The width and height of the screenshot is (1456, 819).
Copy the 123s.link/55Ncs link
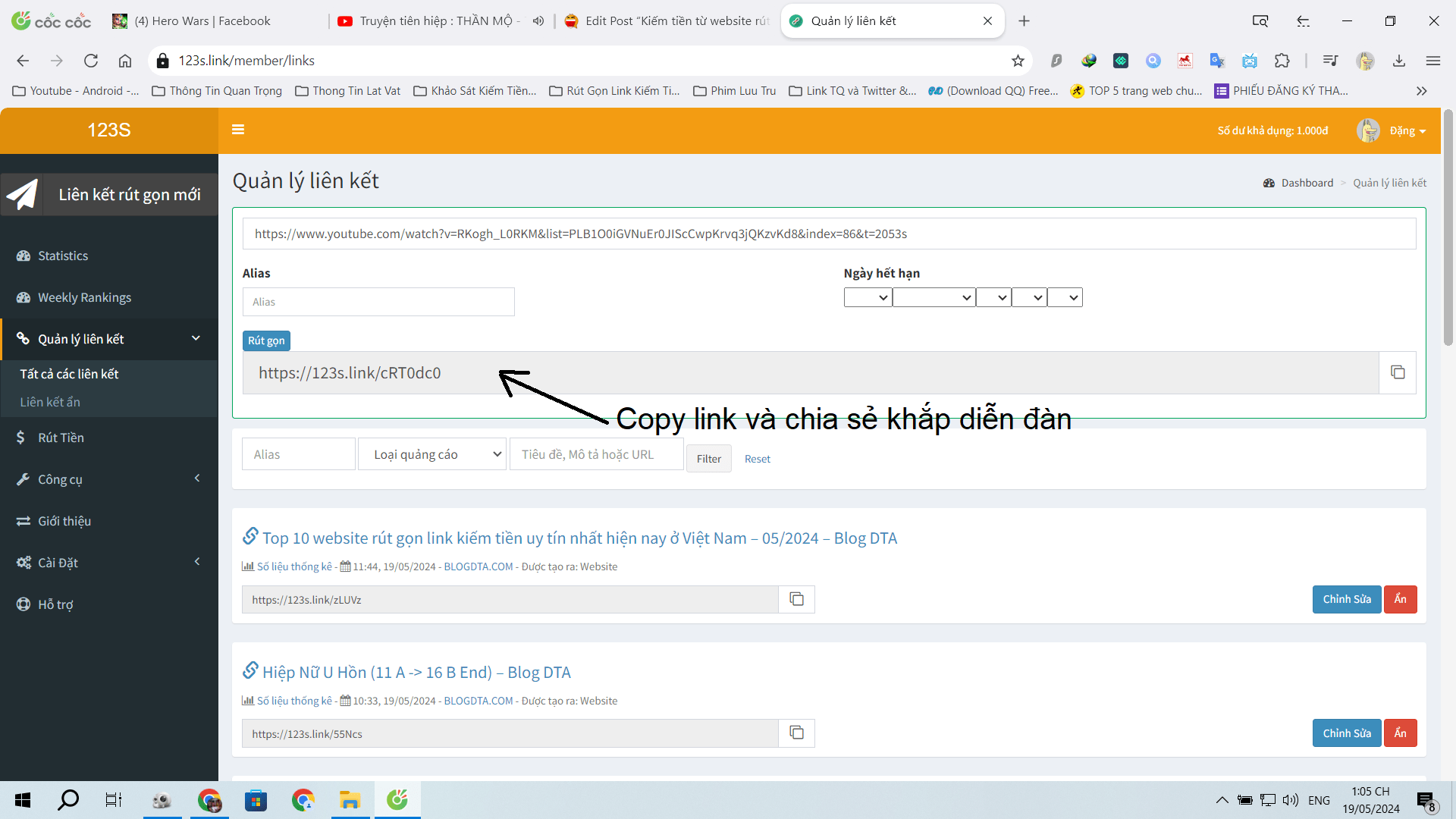[x=796, y=733]
